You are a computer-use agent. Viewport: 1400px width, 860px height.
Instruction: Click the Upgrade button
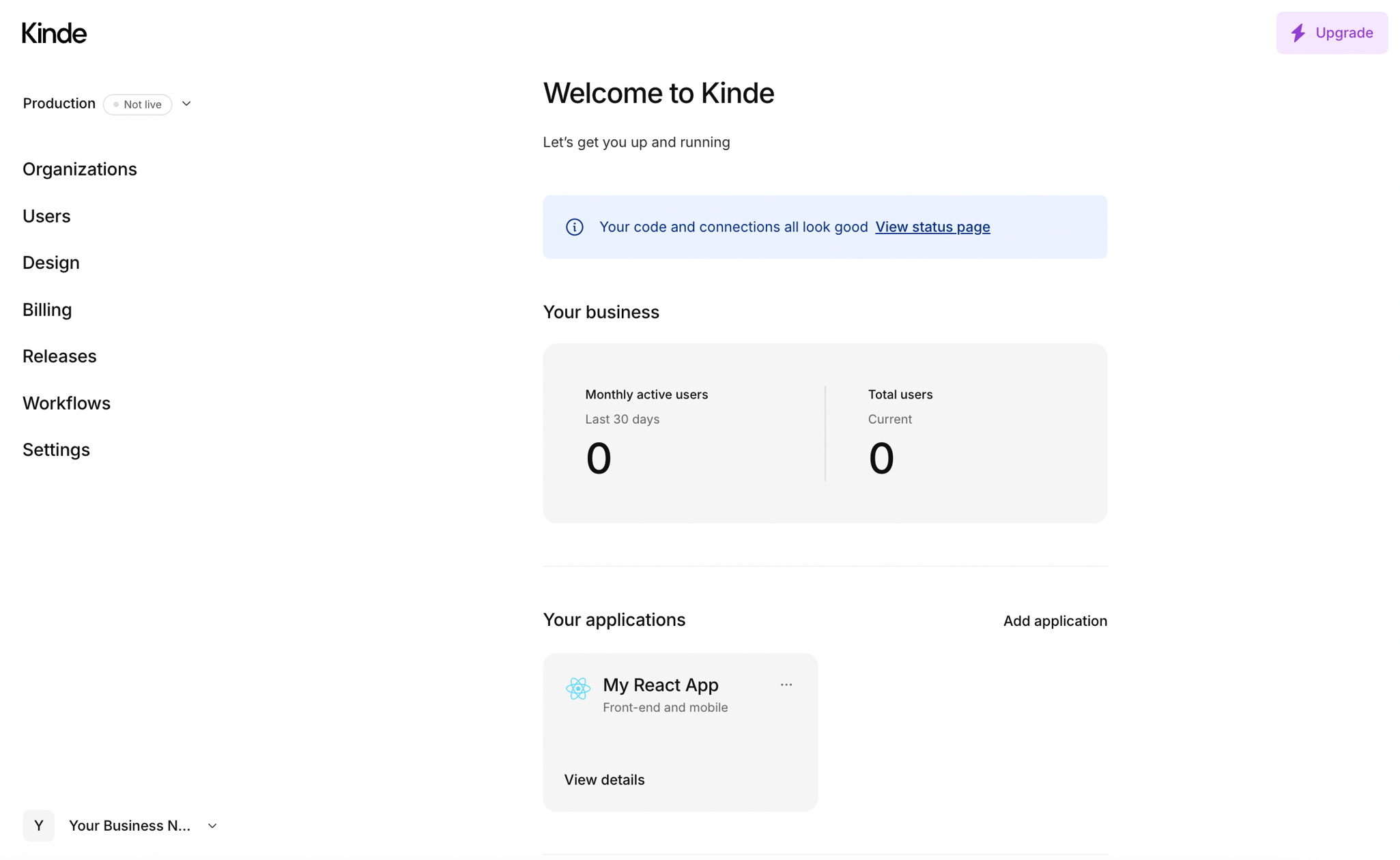(x=1332, y=33)
